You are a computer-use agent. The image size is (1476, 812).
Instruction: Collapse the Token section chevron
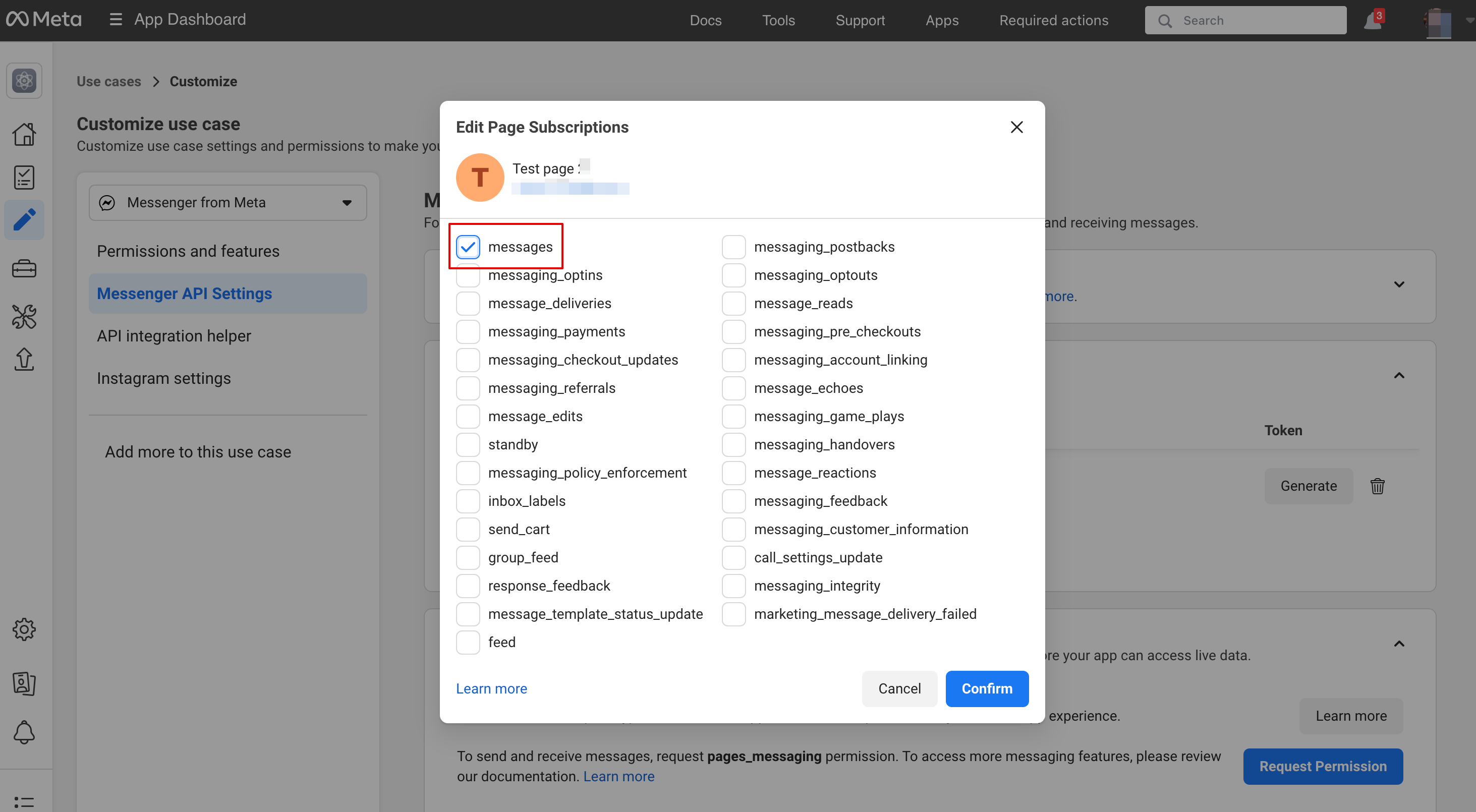pyautogui.click(x=1399, y=375)
